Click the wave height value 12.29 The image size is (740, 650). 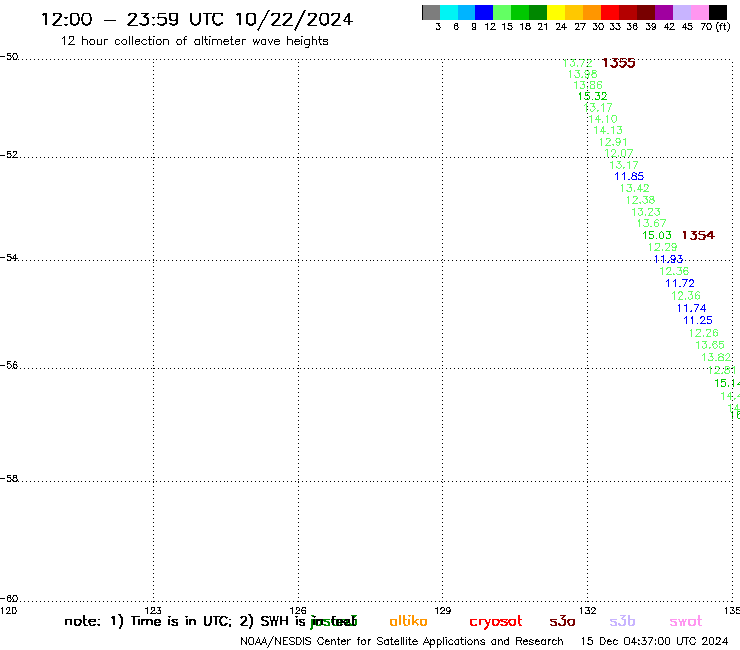[663, 247]
